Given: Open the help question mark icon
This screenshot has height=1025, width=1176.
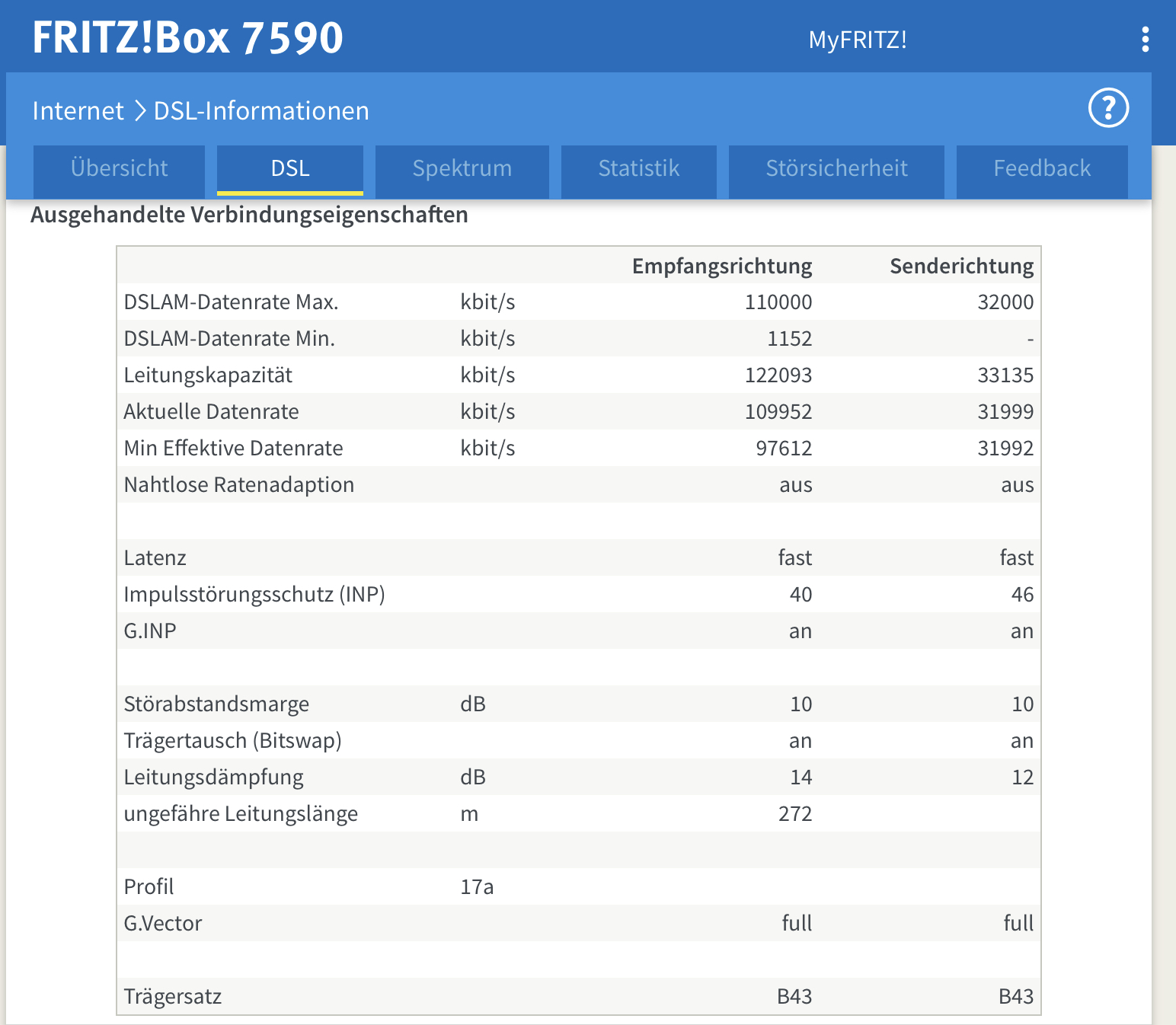Looking at the screenshot, I should click(1108, 108).
